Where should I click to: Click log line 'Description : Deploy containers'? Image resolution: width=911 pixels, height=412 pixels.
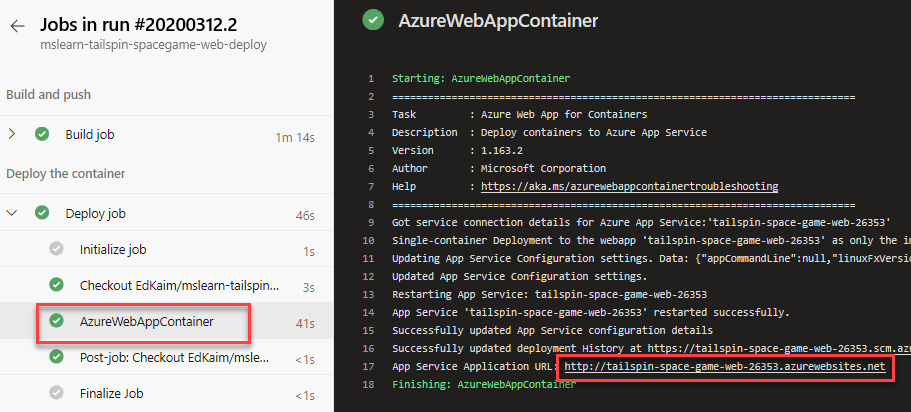coord(549,132)
